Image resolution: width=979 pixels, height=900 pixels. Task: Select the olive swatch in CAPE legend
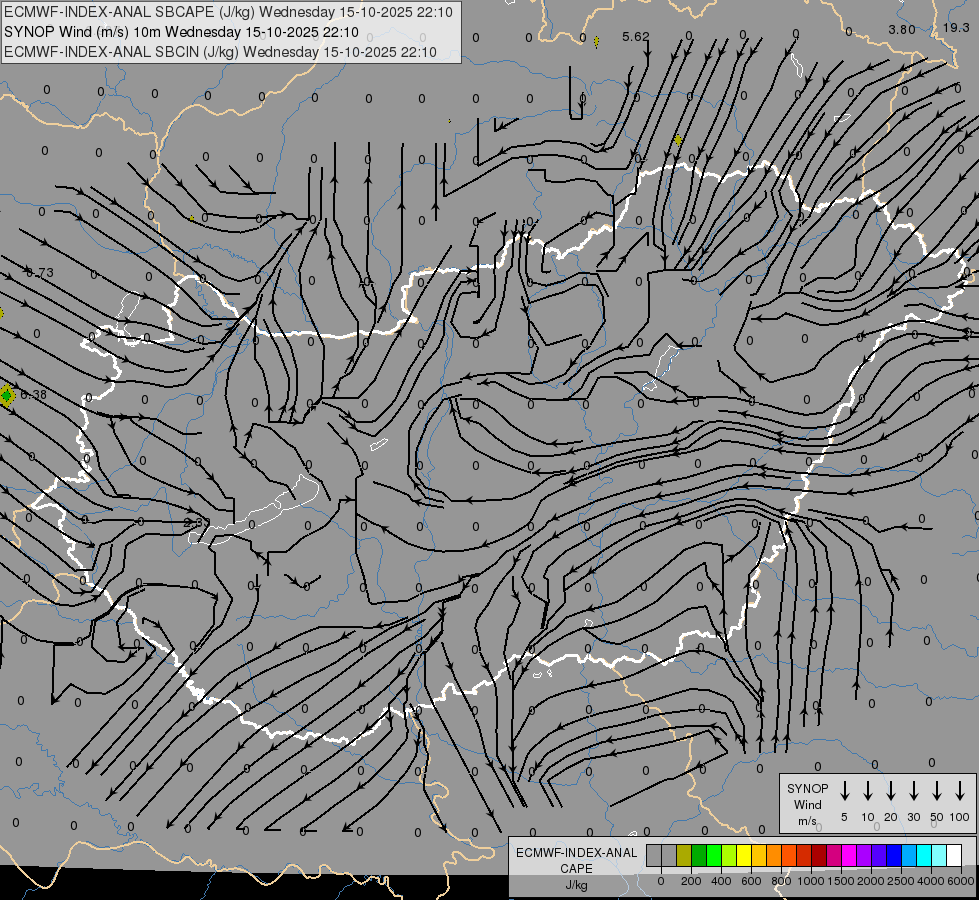(x=684, y=855)
